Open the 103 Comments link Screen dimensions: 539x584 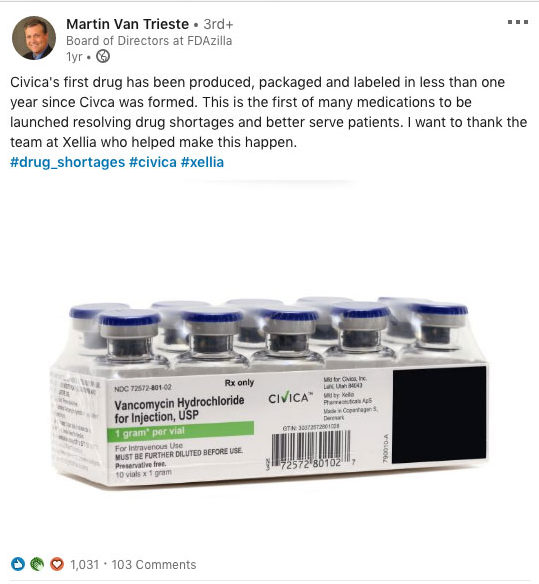point(154,565)
